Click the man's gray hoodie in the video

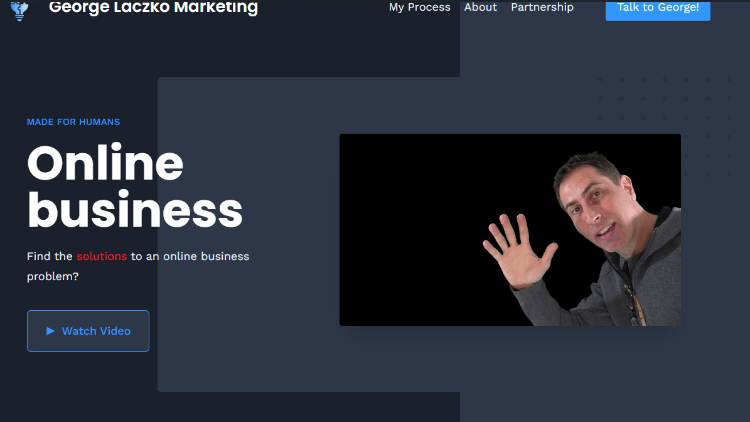click(x=636, y=282)
